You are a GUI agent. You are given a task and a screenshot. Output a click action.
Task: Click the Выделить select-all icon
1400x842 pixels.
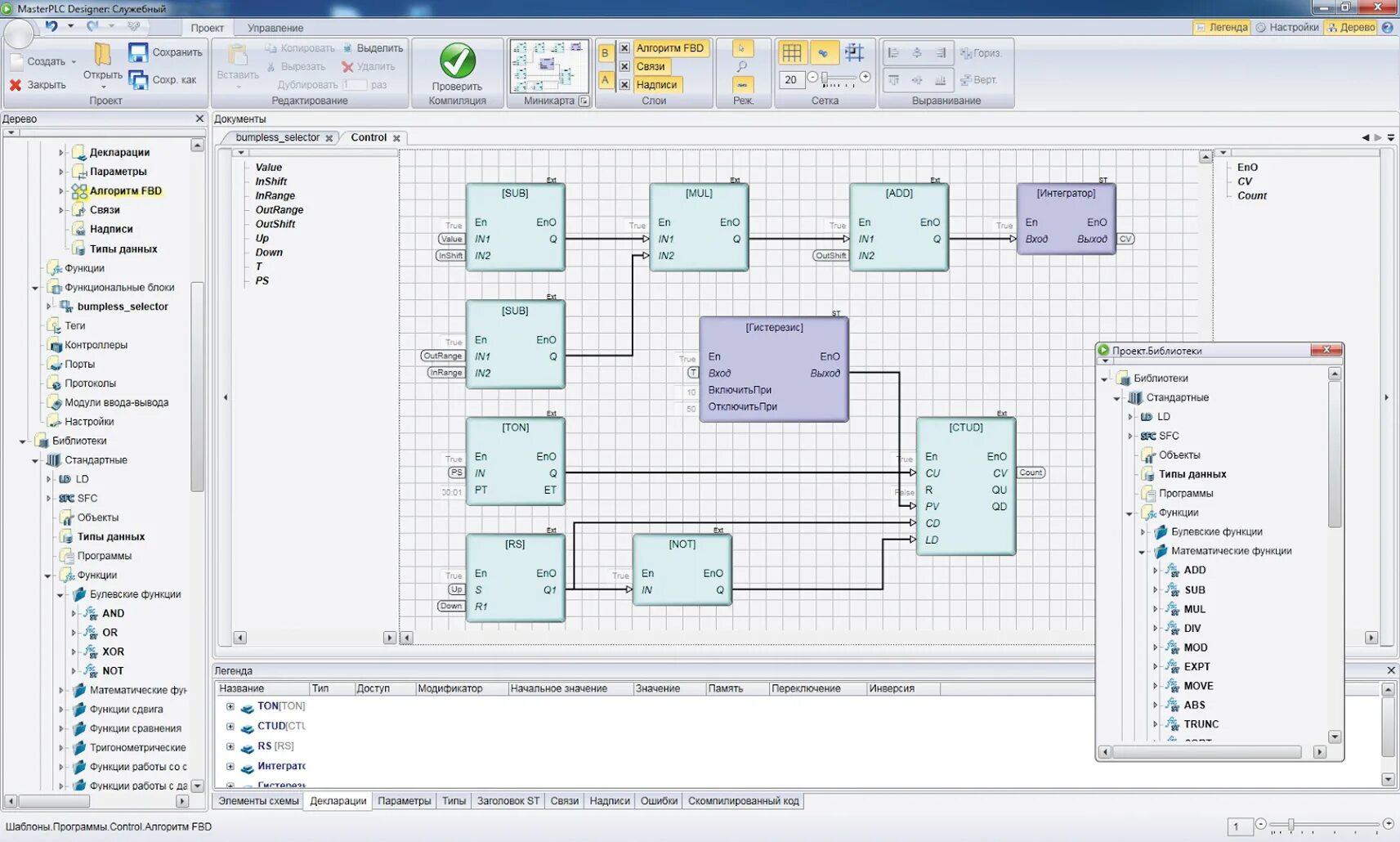click(347, 48)
